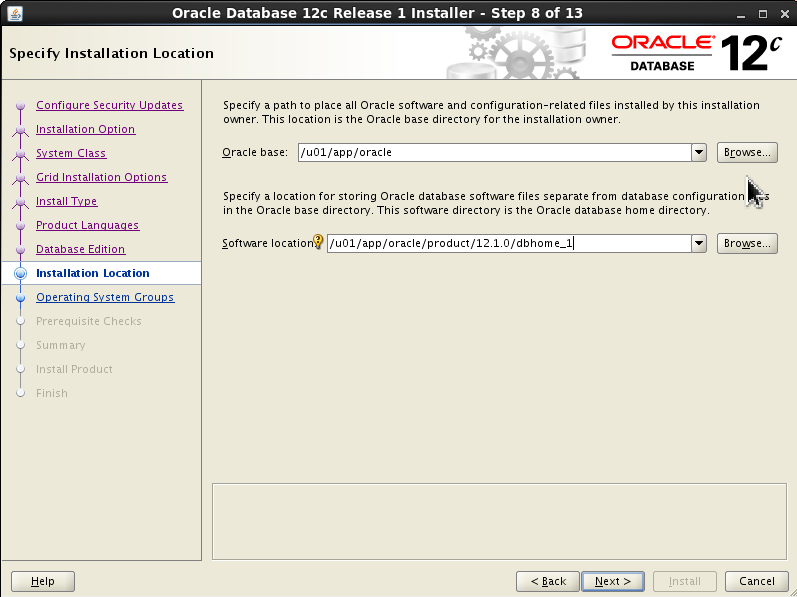Screen dimensions: 797x597
Task: Maximize the installer window
Action: click(763, 14)
